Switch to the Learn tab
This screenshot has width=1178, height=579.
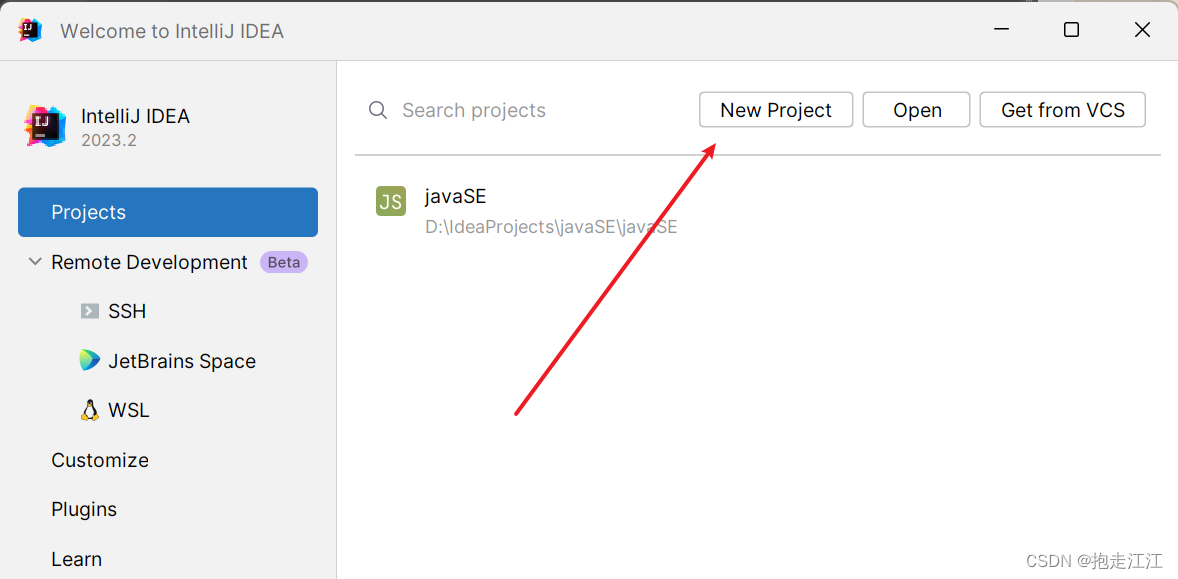click(x=77, y=559)
